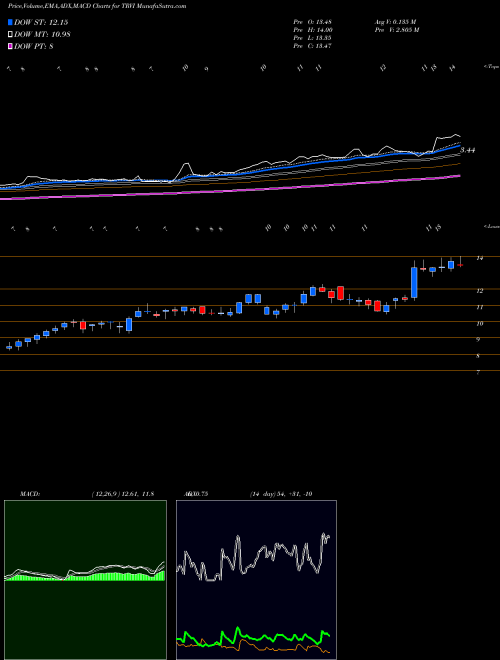
Task: Select the 'DOW MT: 10.98' label
Action: click(42, 34)
